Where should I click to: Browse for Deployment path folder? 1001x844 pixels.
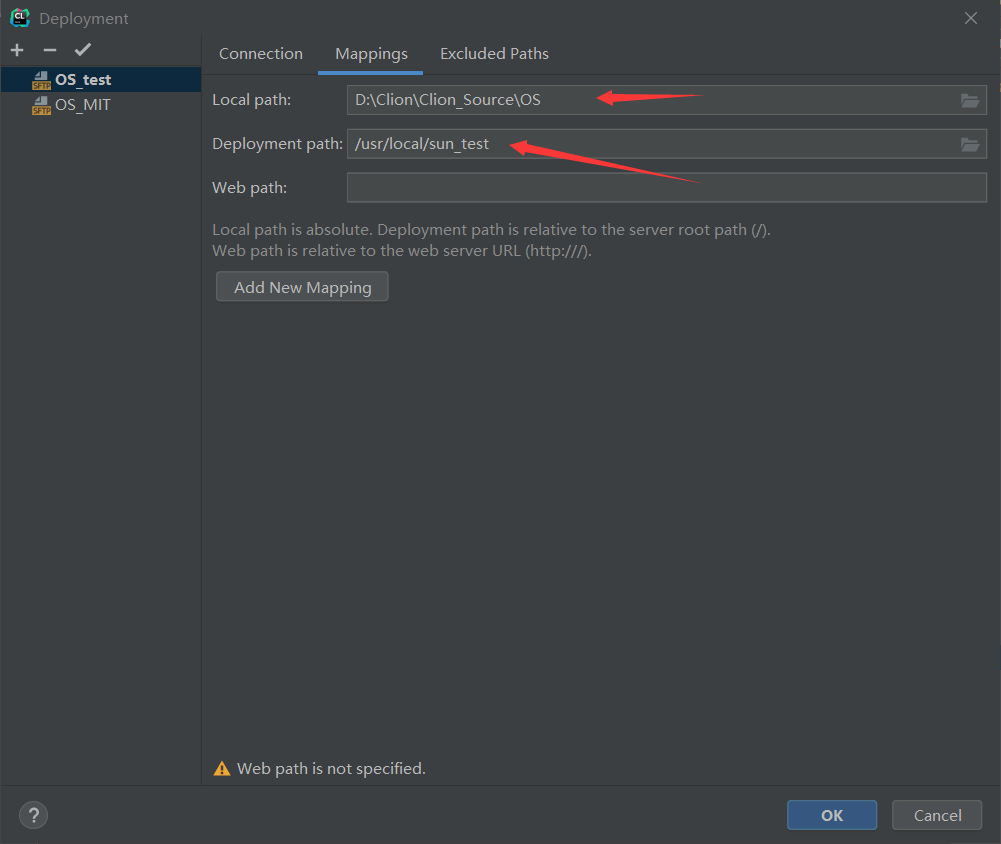point(970,144)
